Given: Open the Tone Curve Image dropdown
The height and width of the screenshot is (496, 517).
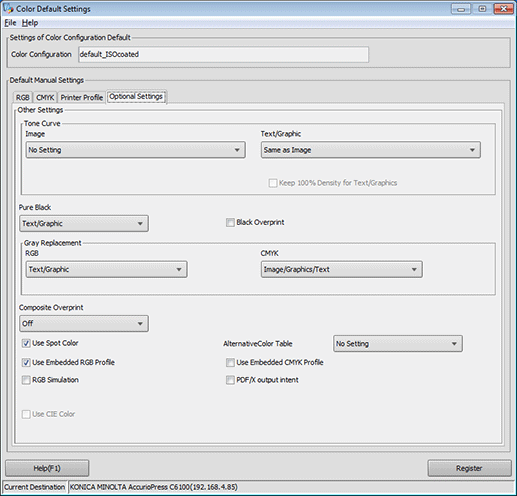Looking at the screenshot, I should [x=136, y=150].
